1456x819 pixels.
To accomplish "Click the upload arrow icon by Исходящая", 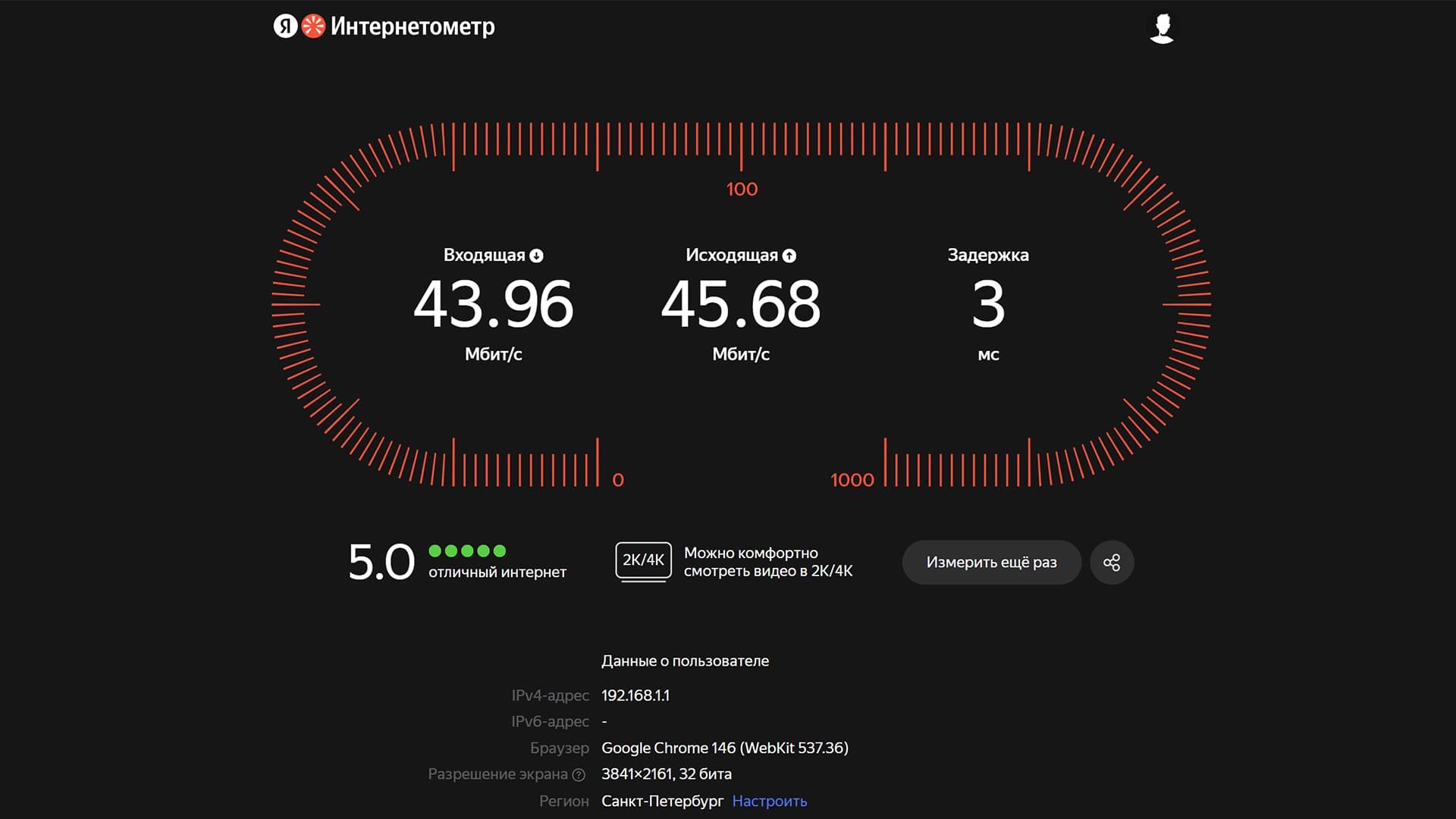I will tap(789, 256).
